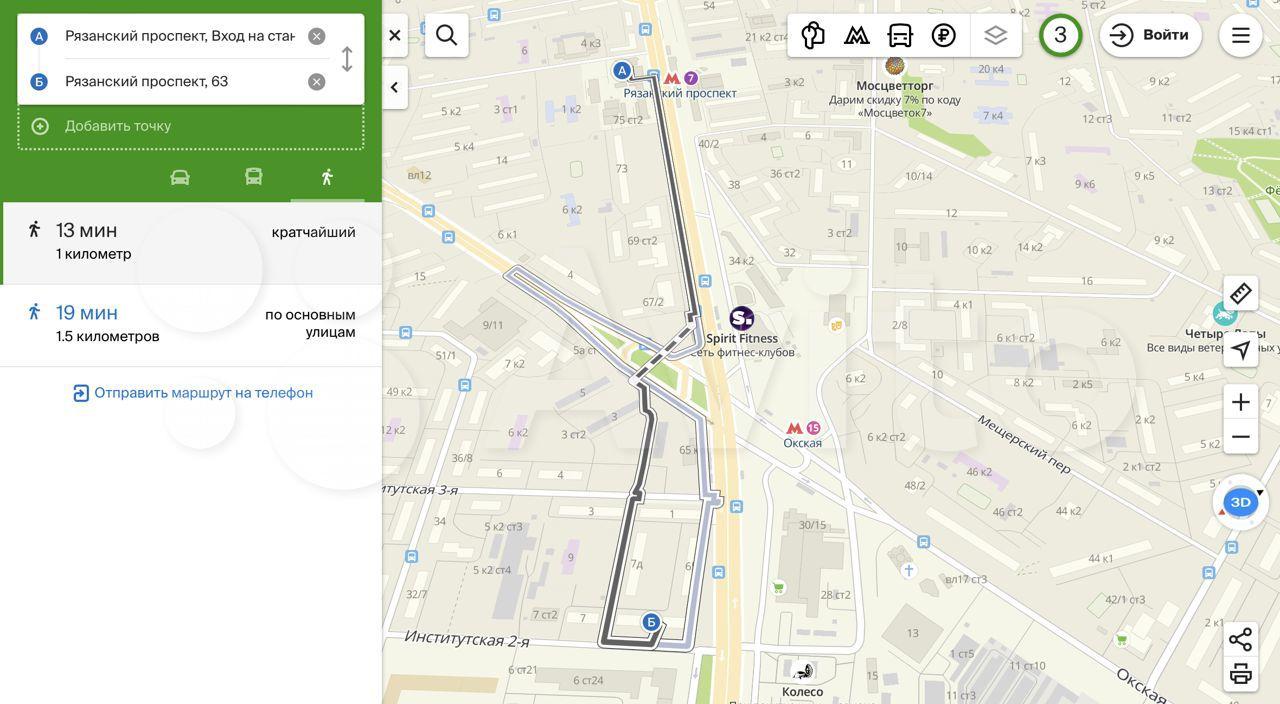Viewport: 1280px width, 704px height.
Task: Open the map layers selector
Action: [995, 35]
